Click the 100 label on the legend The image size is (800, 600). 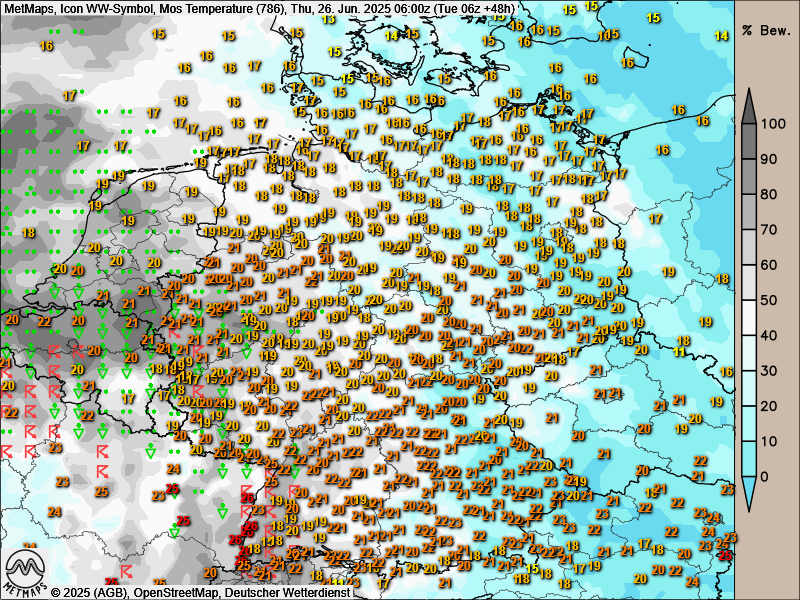coord(770,124)
